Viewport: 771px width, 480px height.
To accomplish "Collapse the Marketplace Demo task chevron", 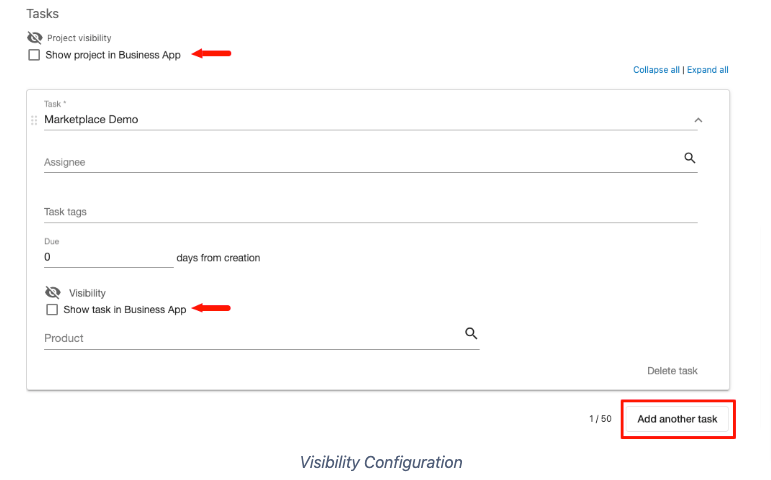I will [698, 120].
